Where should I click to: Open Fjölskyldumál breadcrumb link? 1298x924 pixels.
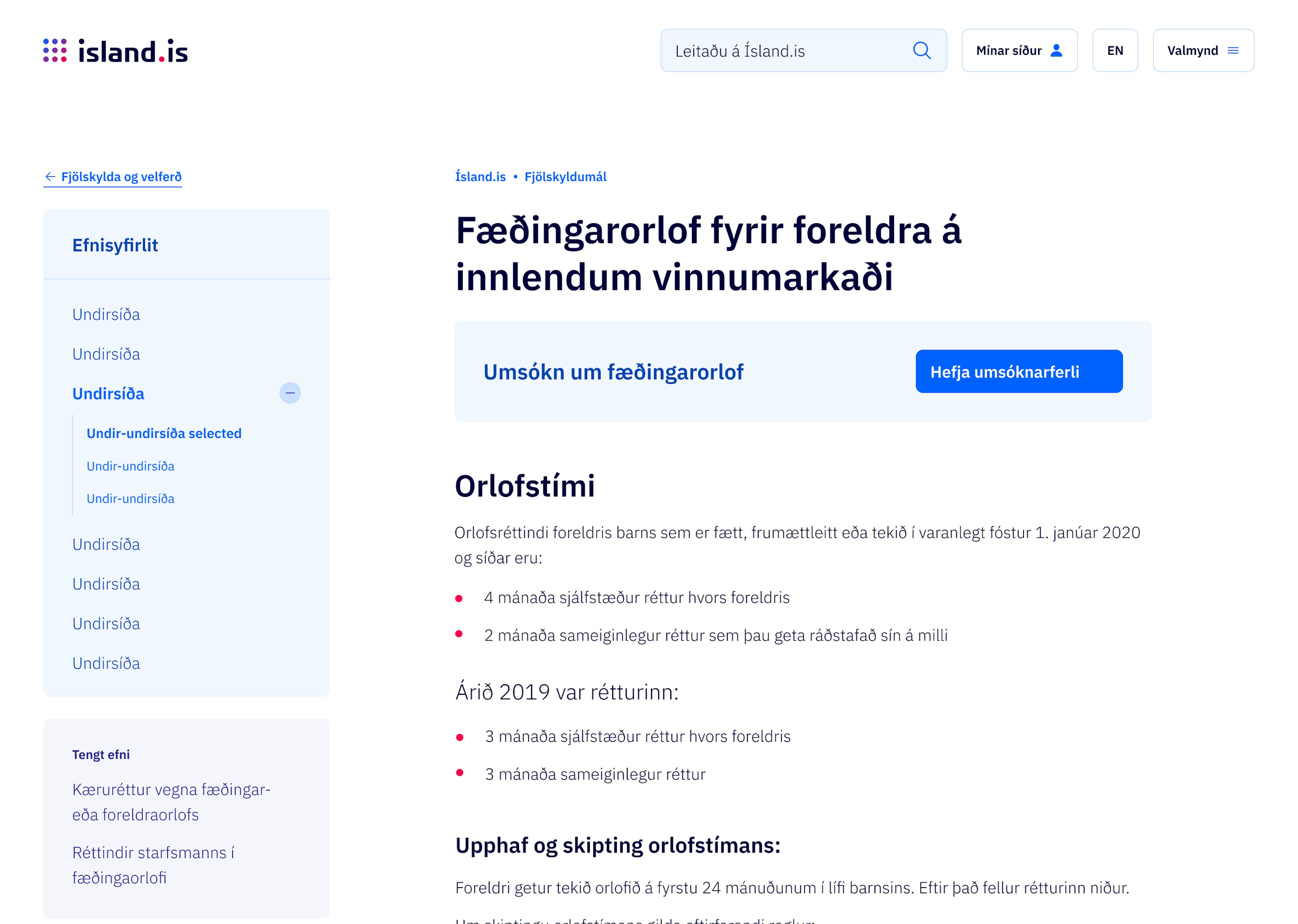coord(565,176)
